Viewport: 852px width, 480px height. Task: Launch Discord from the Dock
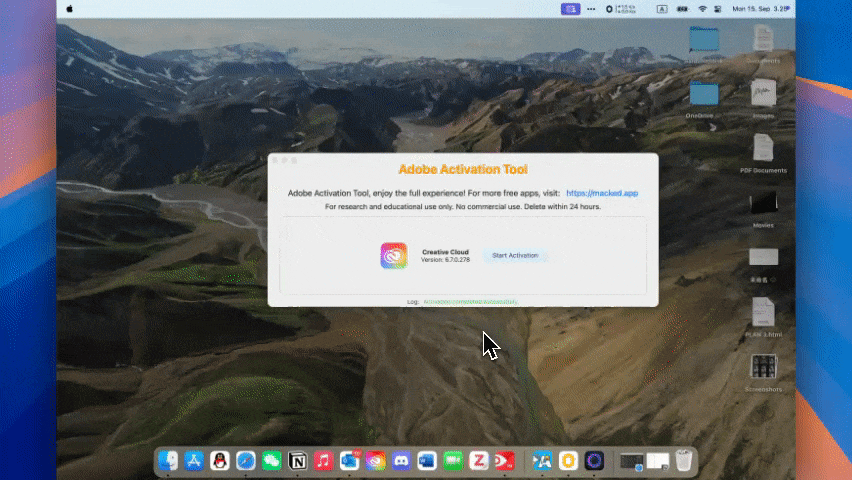tap(401, 461)
